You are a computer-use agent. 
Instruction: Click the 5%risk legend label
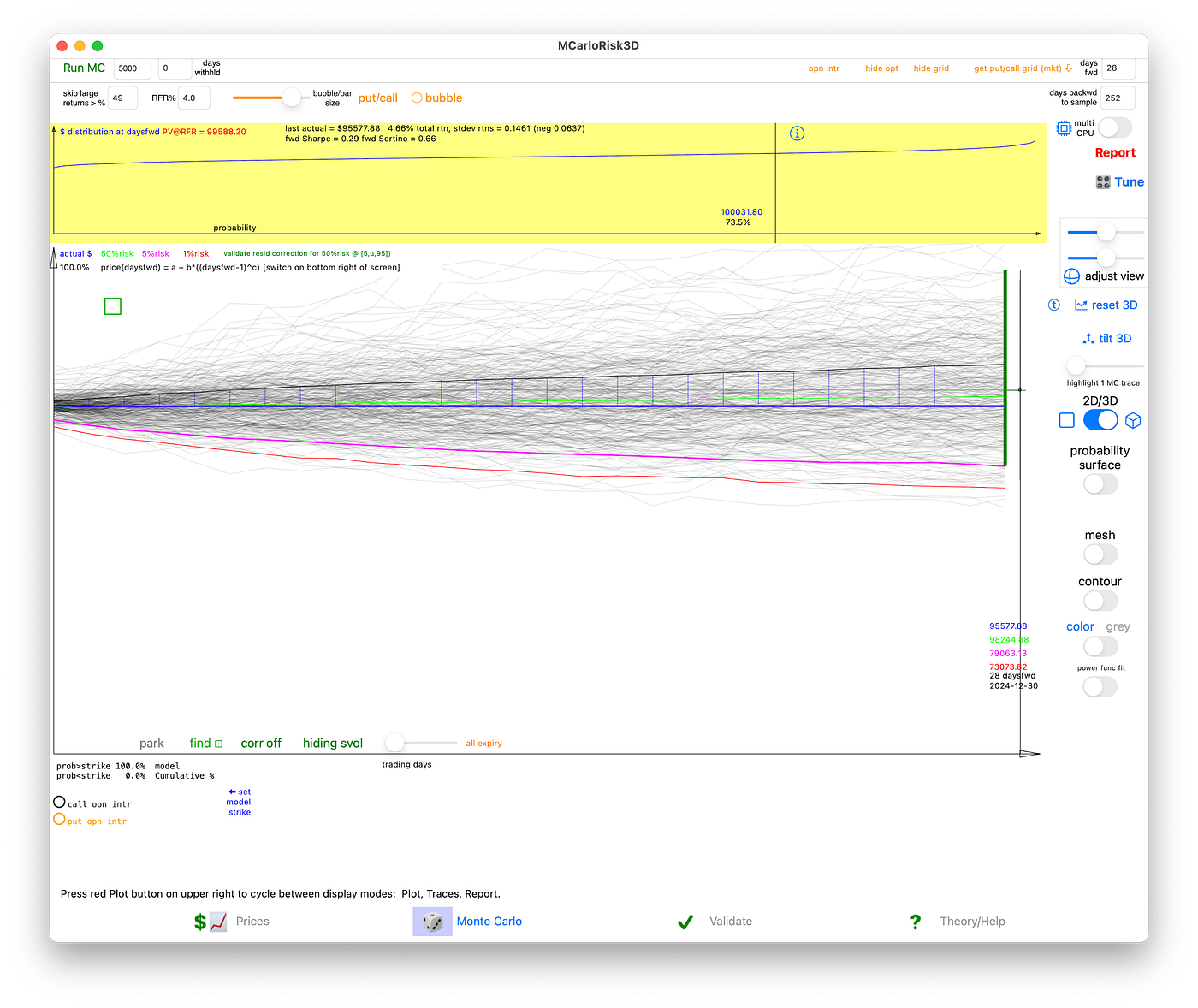(x=156, y=254)
